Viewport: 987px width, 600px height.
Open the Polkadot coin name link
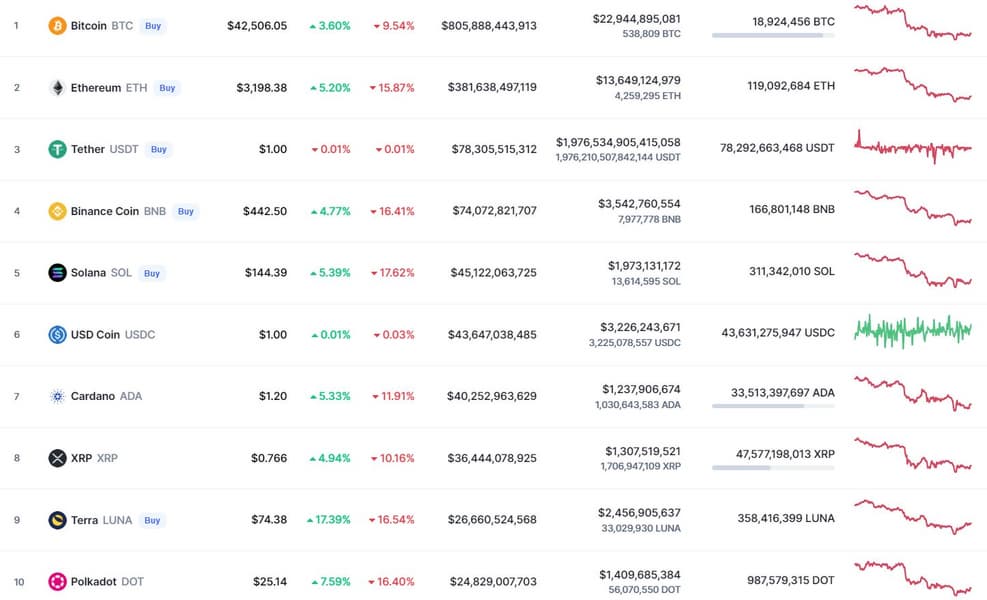click(x=92, y=582)
